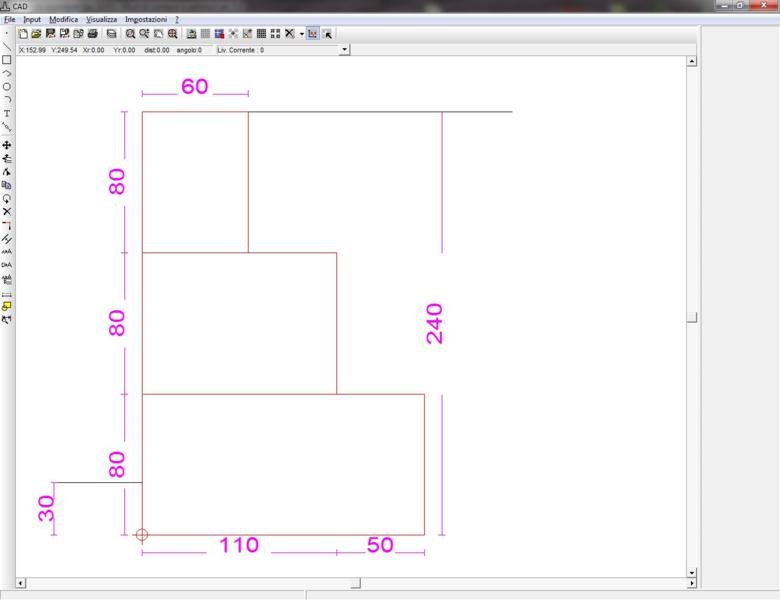This screenshot has width=780, height=600.
Task: Click the 30 dimension text
Action: (x=46, y=508)
